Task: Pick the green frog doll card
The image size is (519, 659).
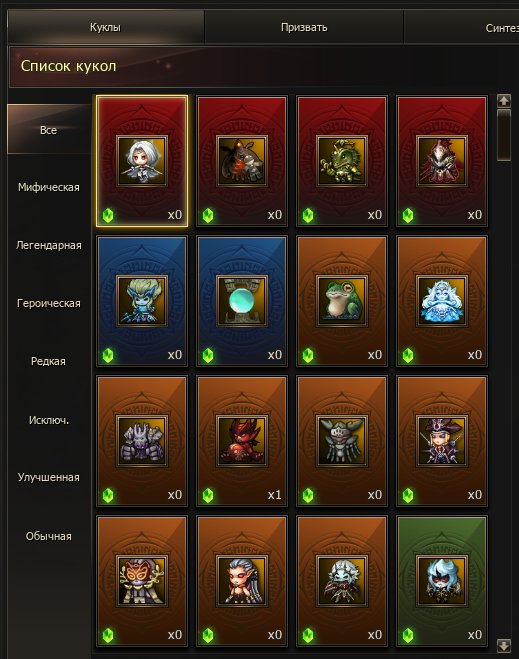Action: pos(342,301)
